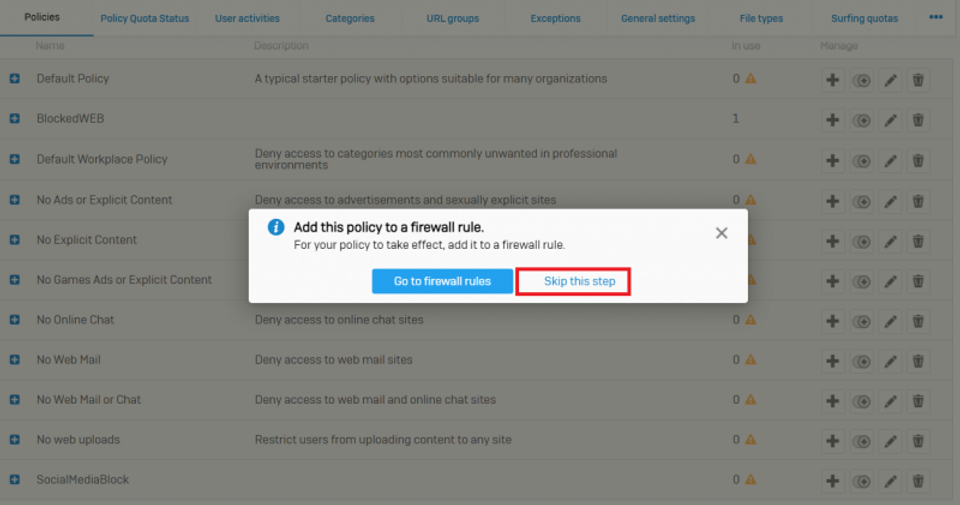
Task: Click Go to firewall rules button
Action: (x=442, y=281)
